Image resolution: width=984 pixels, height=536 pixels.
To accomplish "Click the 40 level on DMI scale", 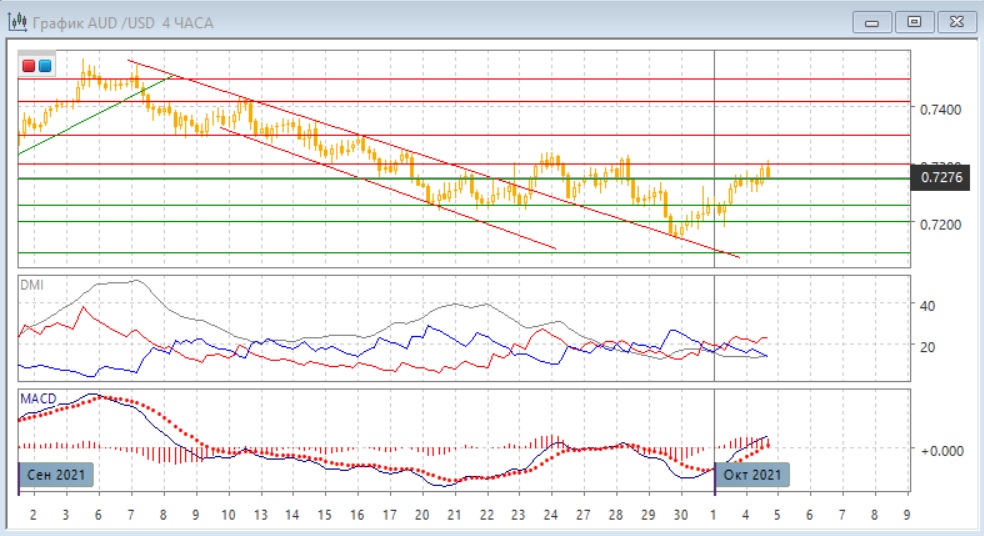I will pyautogui.click(x=926, y=305).
